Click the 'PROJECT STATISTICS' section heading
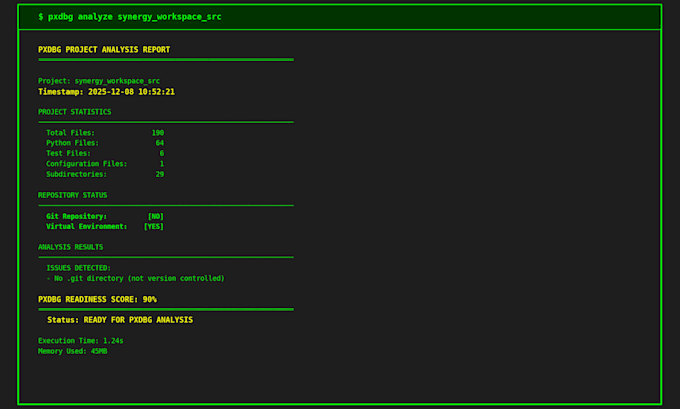Image resolution: width=680 pixels, height=409 pixels. [x=75, y=112]
